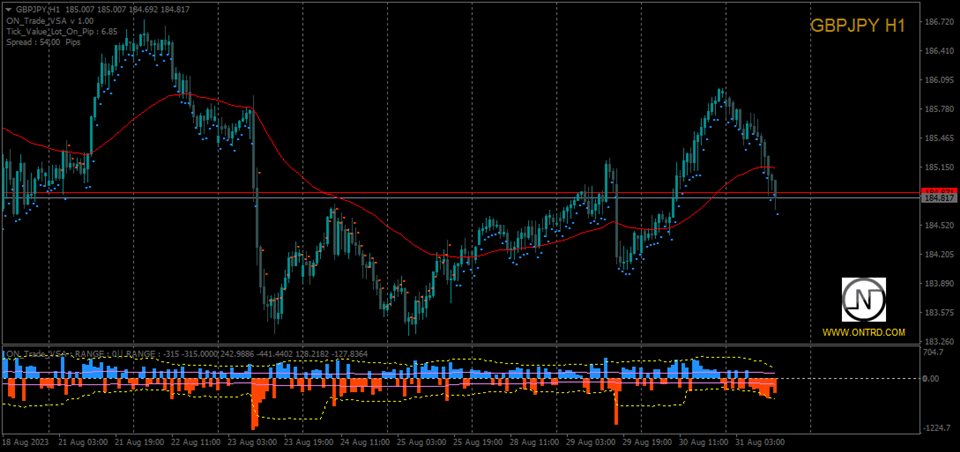This screenshot has width=960, height=452.
Task: Click the 185.465 price axis label
Action: [939, 138]
